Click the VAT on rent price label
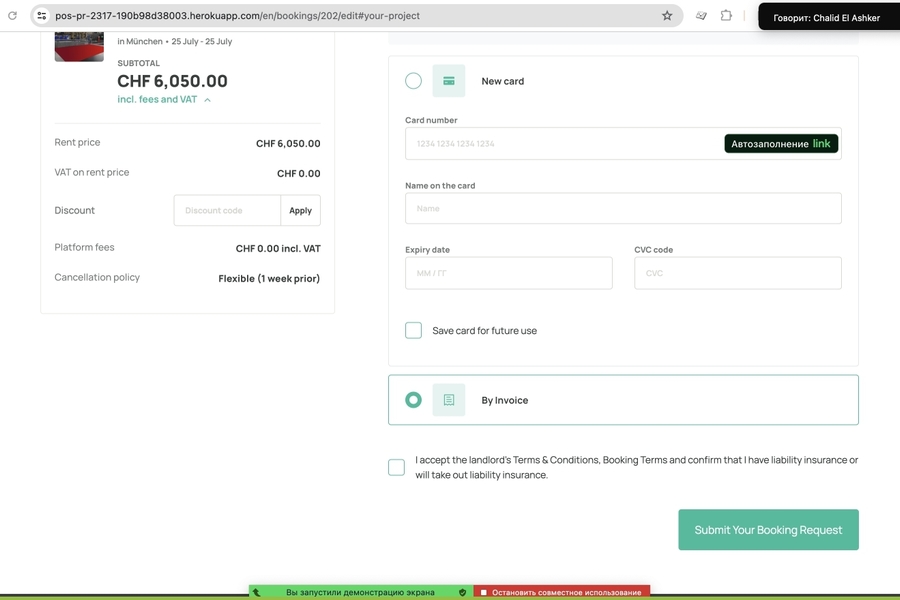900x600 pixels. [x=92, y=172]
